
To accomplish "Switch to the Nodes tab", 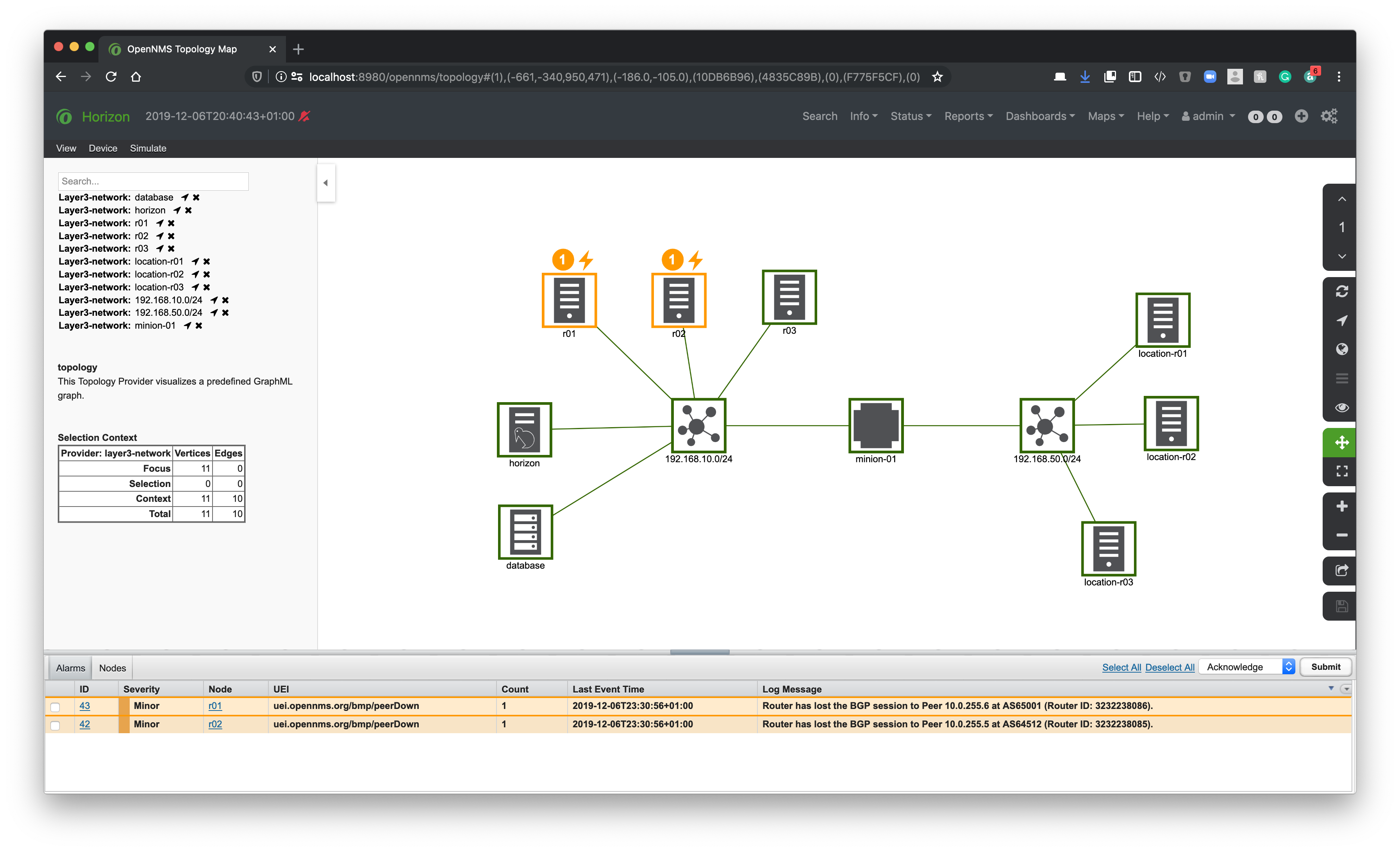I will [x=112, y=668].
